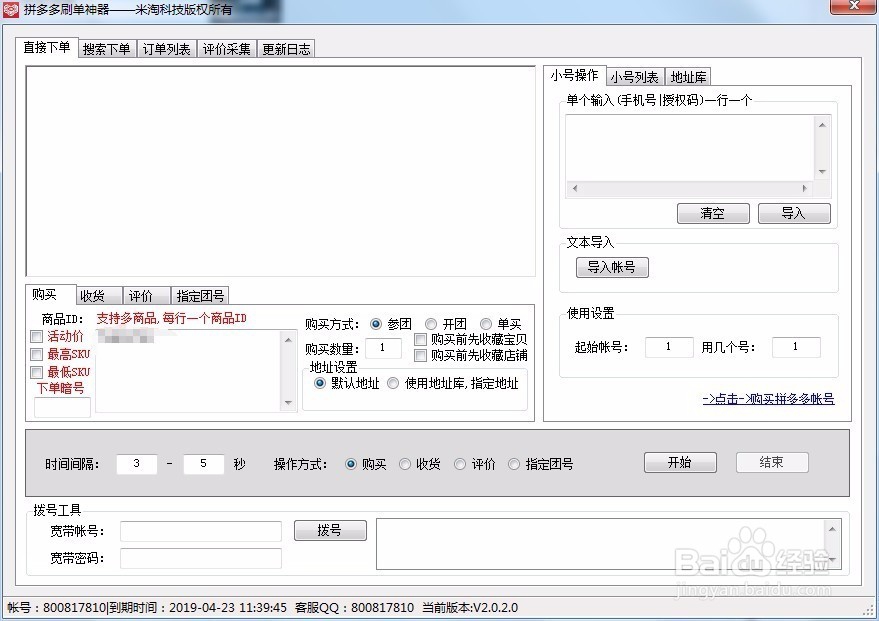879x621 pixels.
Task: Switch to the 小号列表 tab
Action: [x=636, y=76]
